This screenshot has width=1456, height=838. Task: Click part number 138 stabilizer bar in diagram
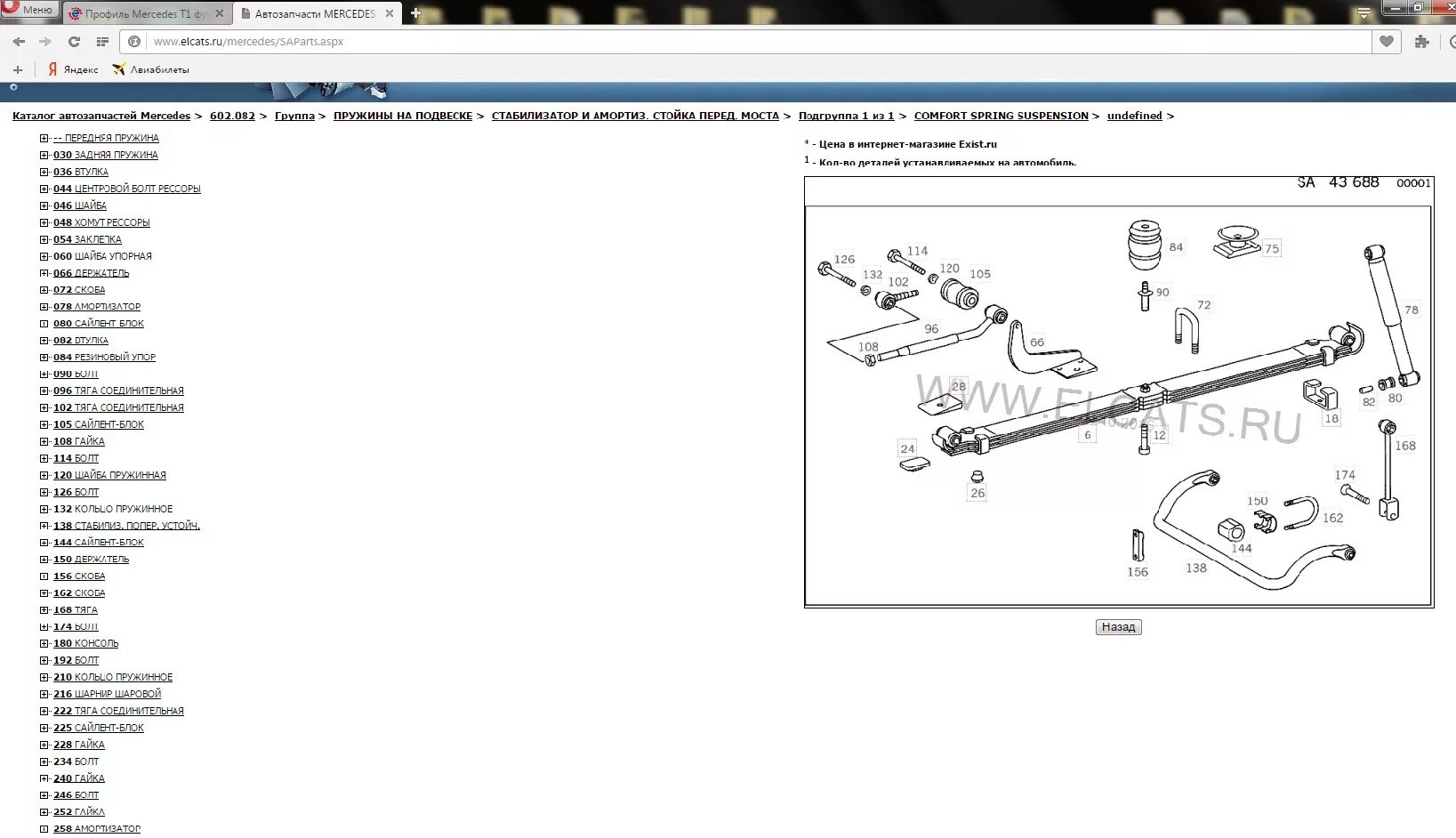[1196, 568]
